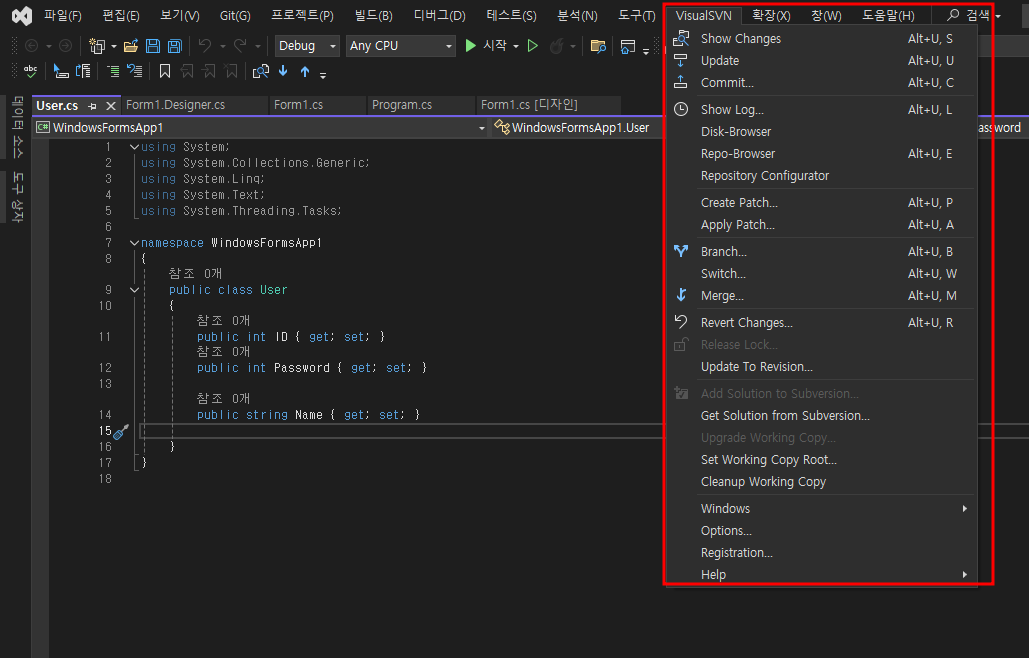
Task: Choose Cleanup Working Copy menu item
Action: (x=822, y=482)
